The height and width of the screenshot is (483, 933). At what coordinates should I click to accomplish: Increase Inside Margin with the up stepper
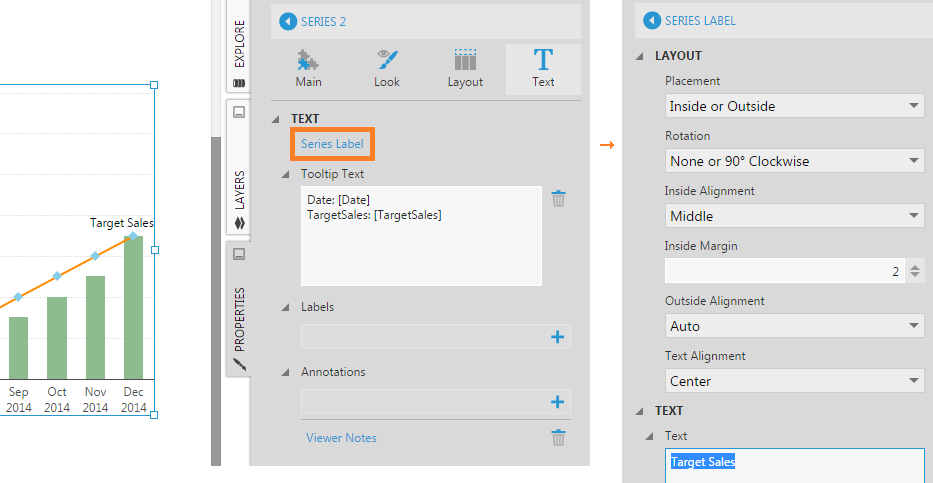click(x=915, y=267)
